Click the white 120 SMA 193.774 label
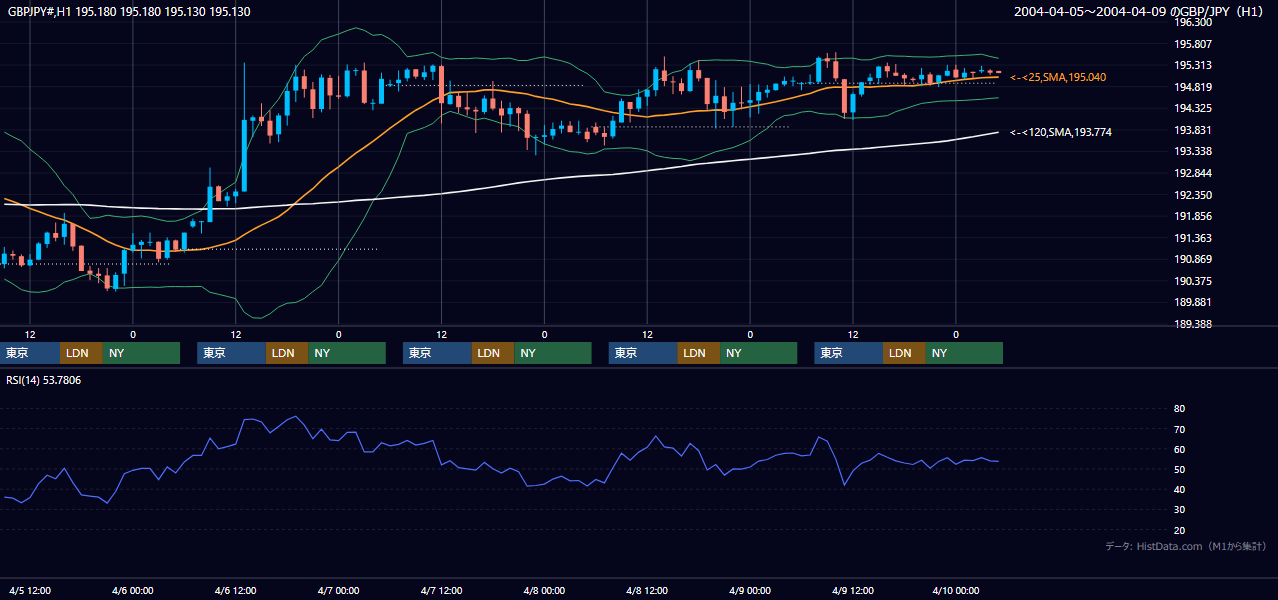 coord(1061,132)
